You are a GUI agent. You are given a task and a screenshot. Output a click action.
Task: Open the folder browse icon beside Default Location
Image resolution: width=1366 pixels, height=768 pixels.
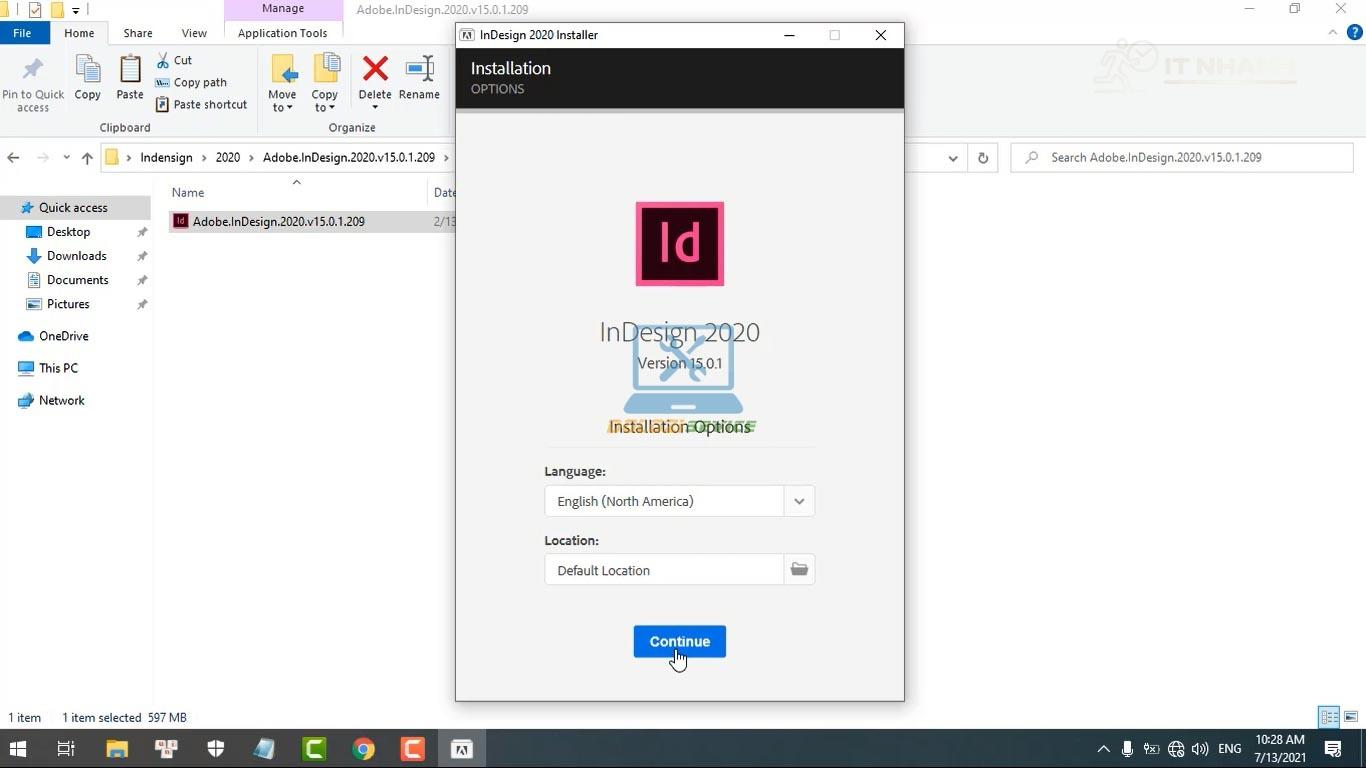coord(798,569)
